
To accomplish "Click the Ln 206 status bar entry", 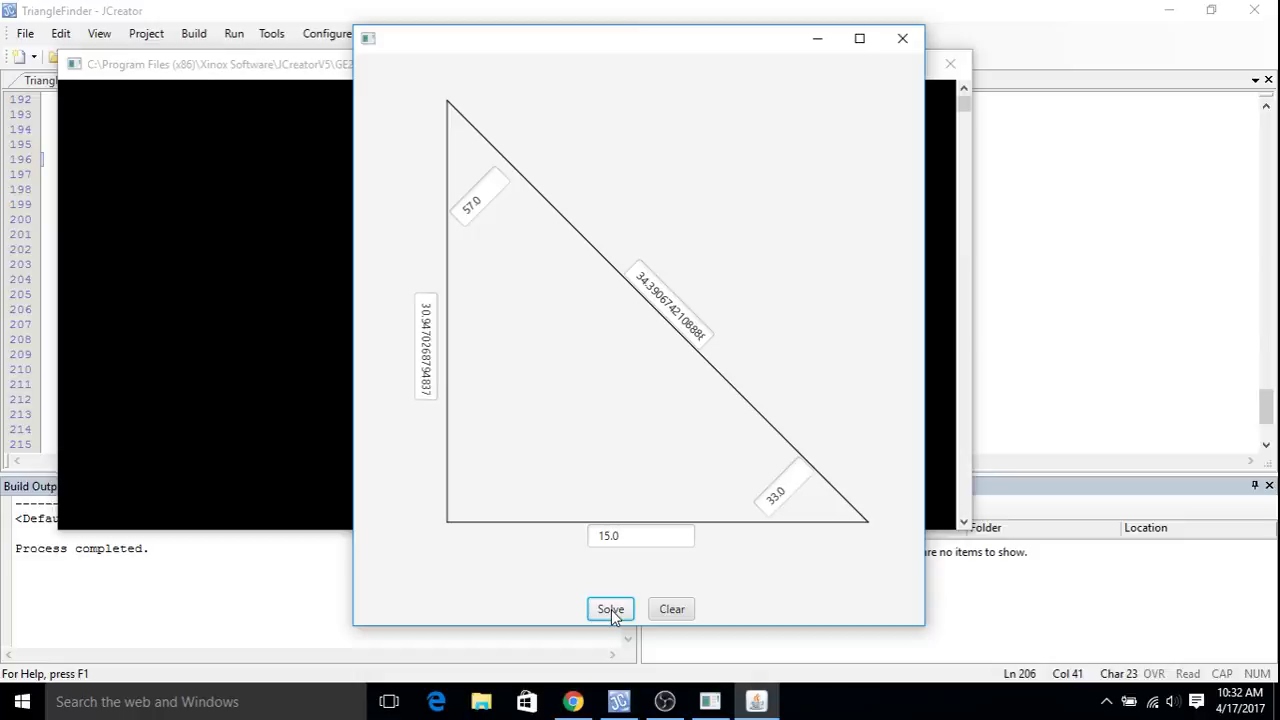I will click(1020, 674).
